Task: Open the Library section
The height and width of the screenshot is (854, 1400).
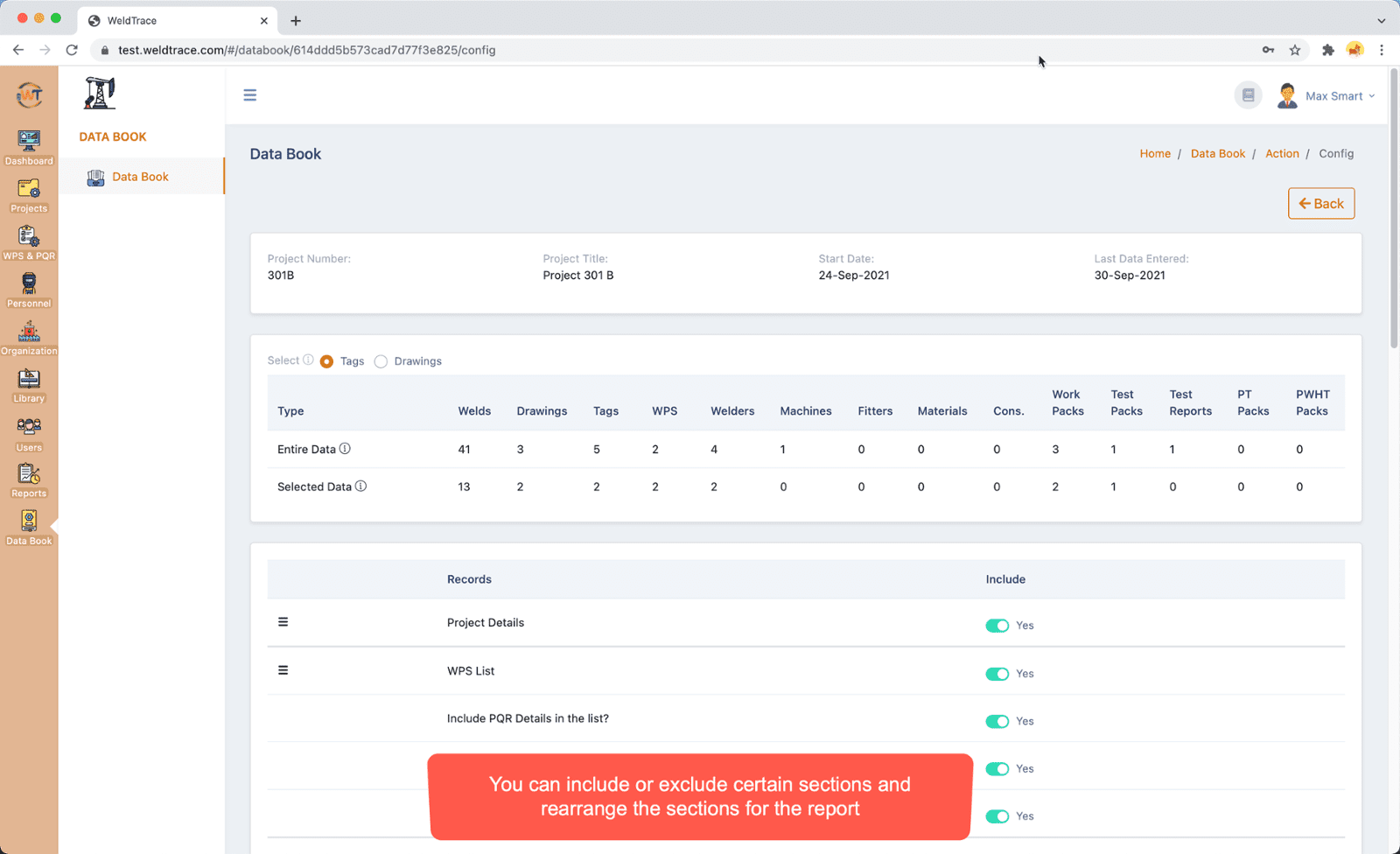Action: [29, 383]
